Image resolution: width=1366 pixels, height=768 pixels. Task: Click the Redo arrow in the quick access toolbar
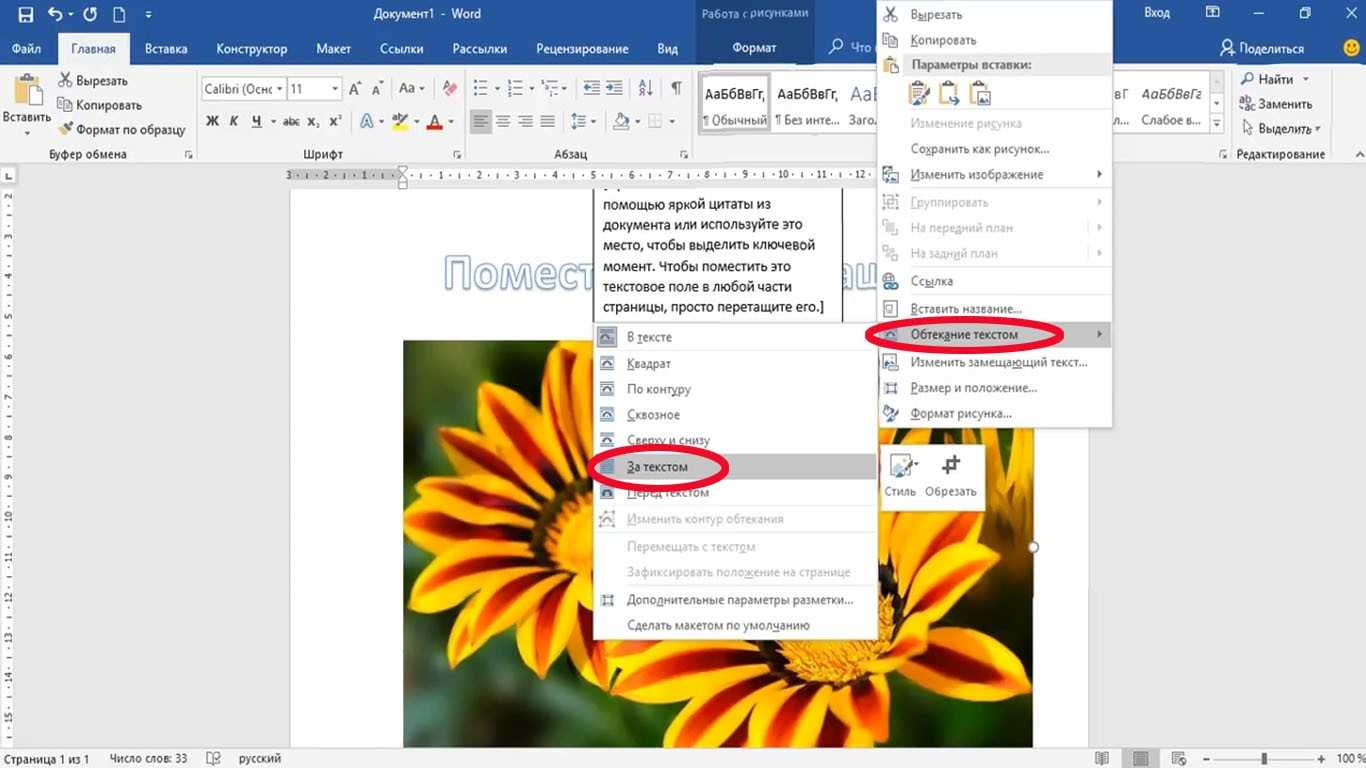pyautogui.click(x=90, y=14)
